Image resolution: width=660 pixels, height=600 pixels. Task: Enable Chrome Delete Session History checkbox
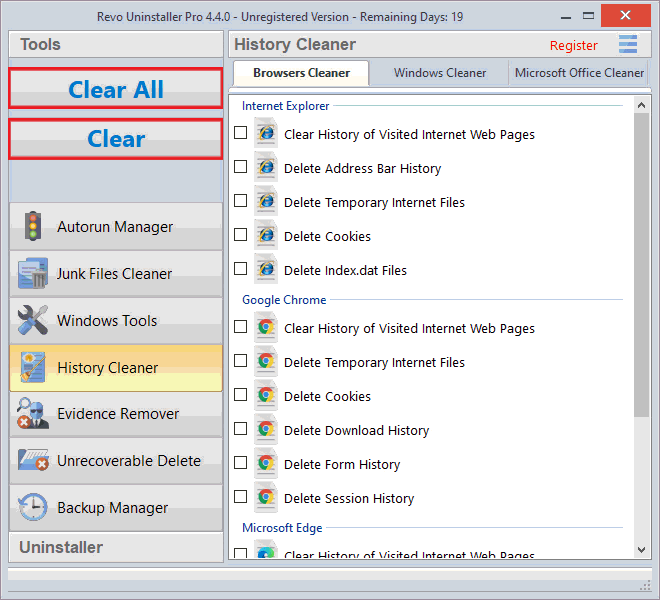pyautogui.click(x=240, y=496)
